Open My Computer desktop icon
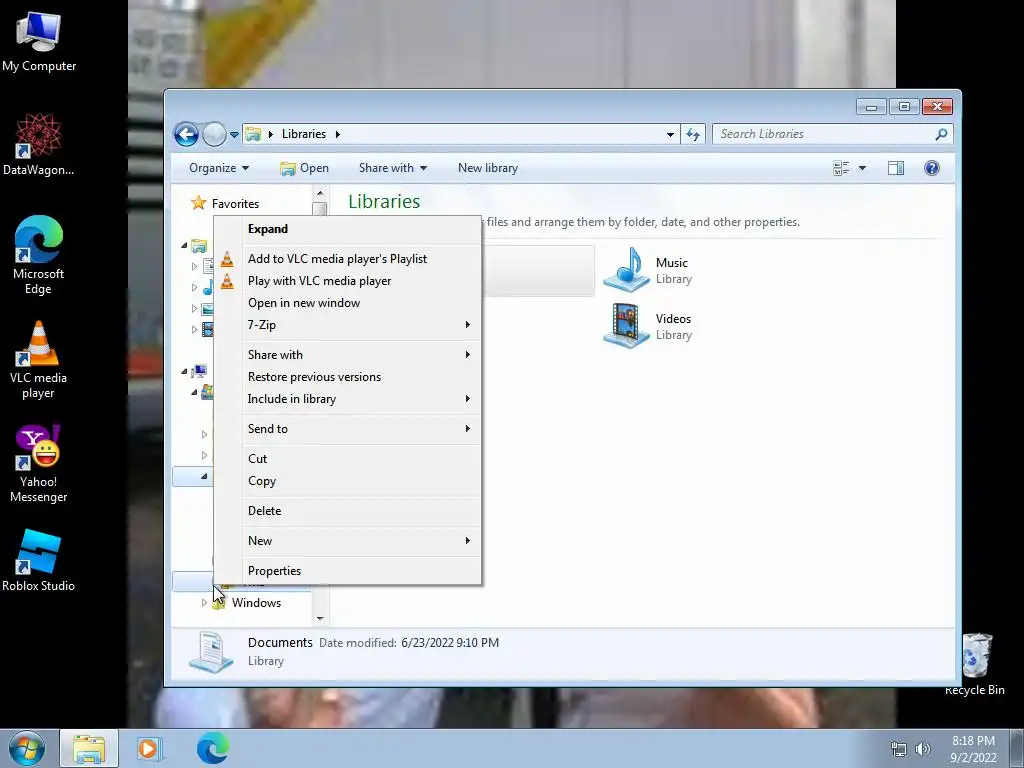 (x=39, y=42)
